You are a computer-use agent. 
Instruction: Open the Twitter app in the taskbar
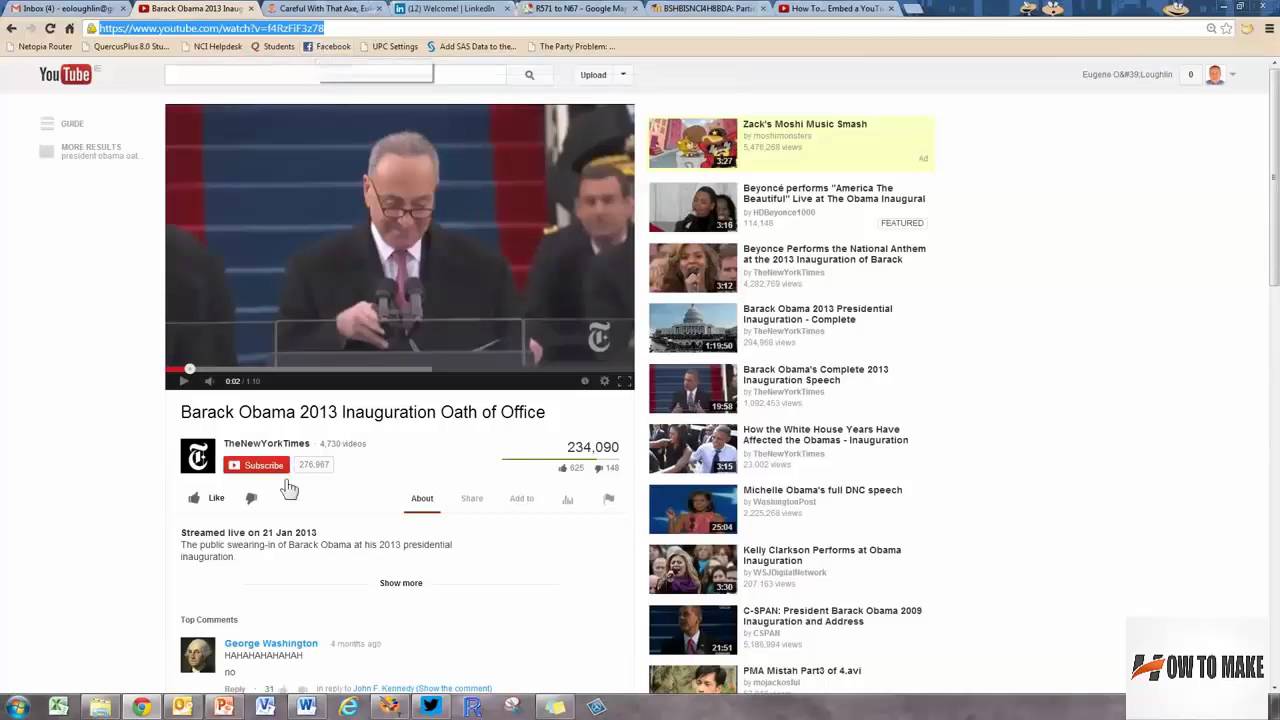[x=431, y=707]
